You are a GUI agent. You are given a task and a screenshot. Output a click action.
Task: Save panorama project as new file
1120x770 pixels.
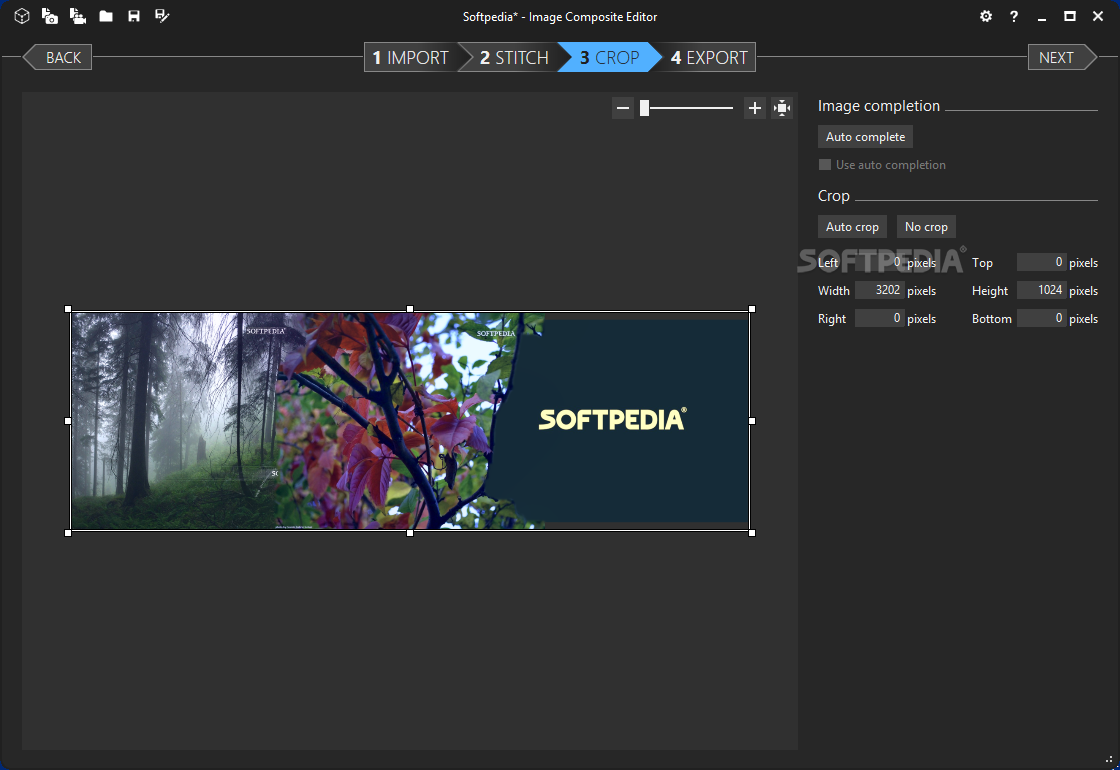coord(162,16)
